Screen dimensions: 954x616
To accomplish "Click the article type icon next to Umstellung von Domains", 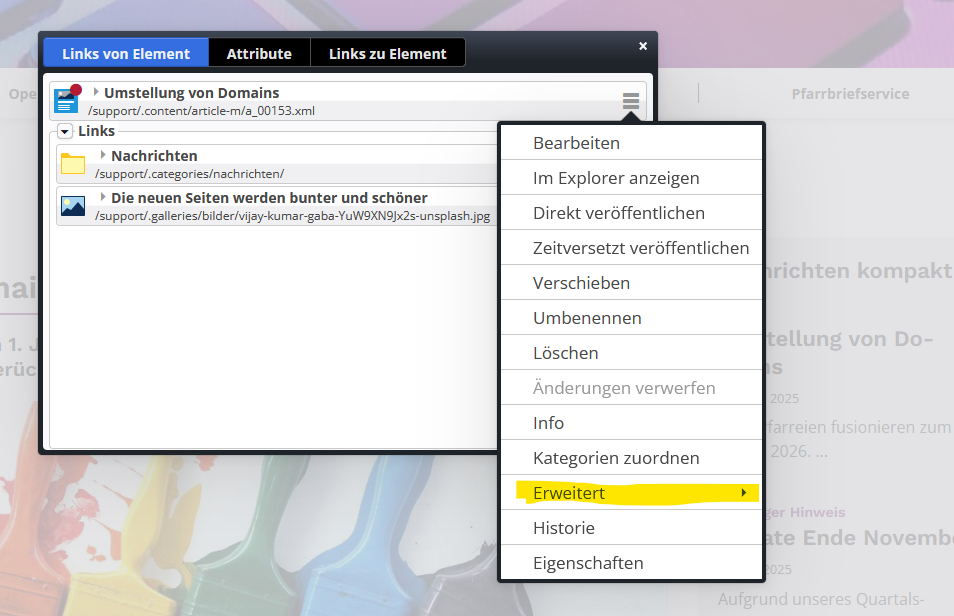I will [x=66, y=100].
